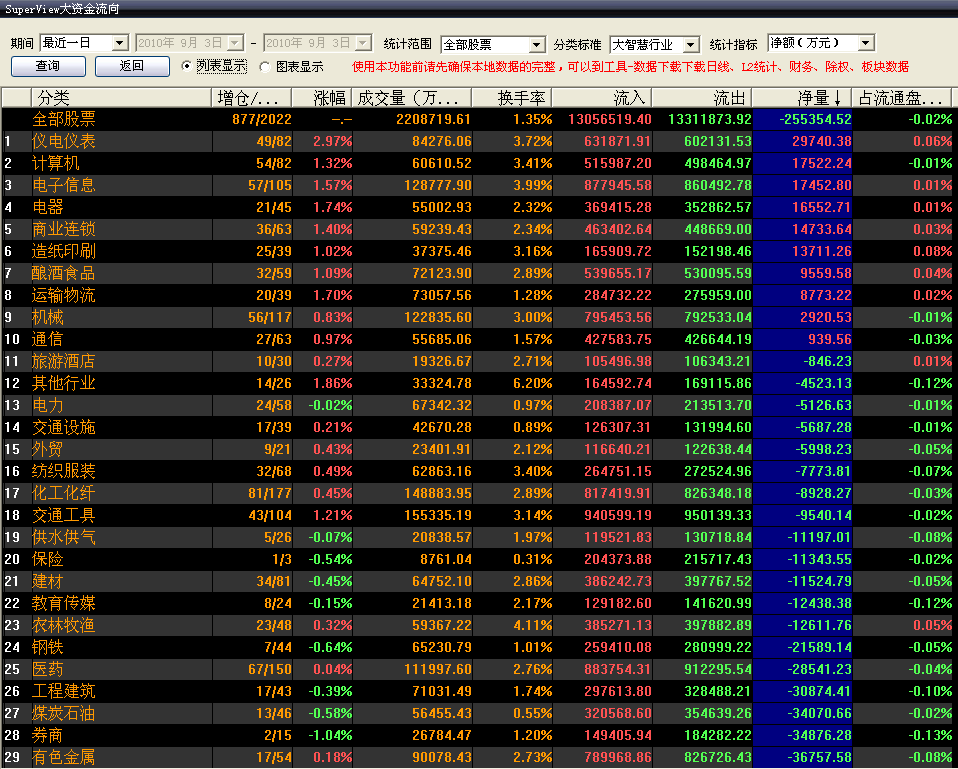Select the 电器 row

tap(478, 208)
